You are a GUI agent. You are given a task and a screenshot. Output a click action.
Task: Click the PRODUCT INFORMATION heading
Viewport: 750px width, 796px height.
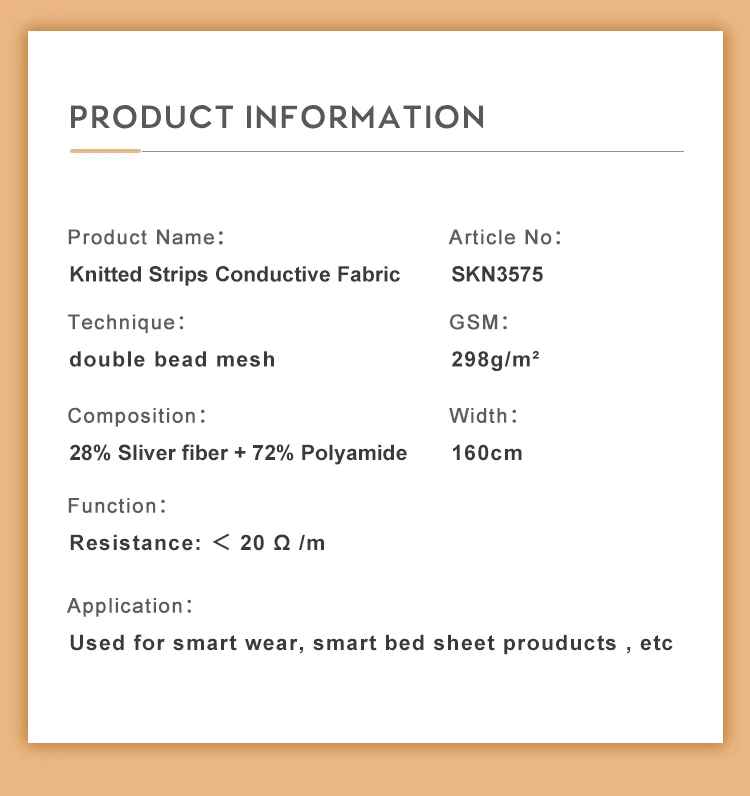277,117
